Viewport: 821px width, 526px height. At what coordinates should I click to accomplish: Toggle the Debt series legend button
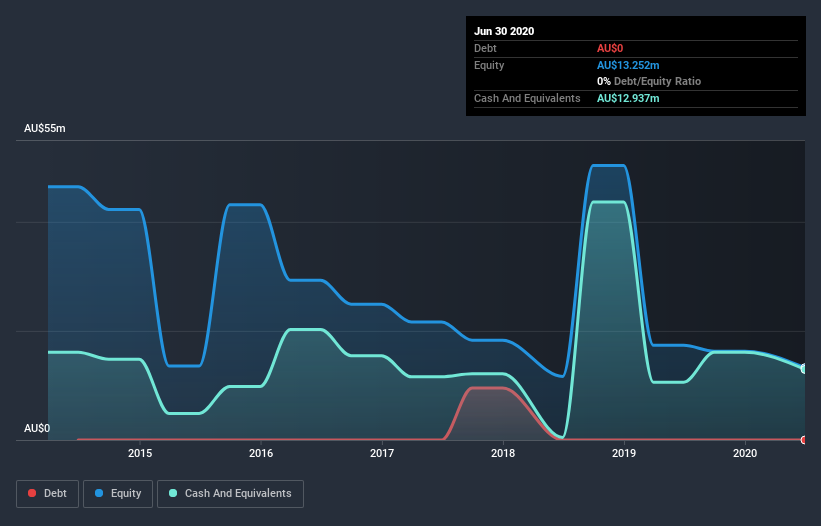pyautogui.click(x=48, y=494)
